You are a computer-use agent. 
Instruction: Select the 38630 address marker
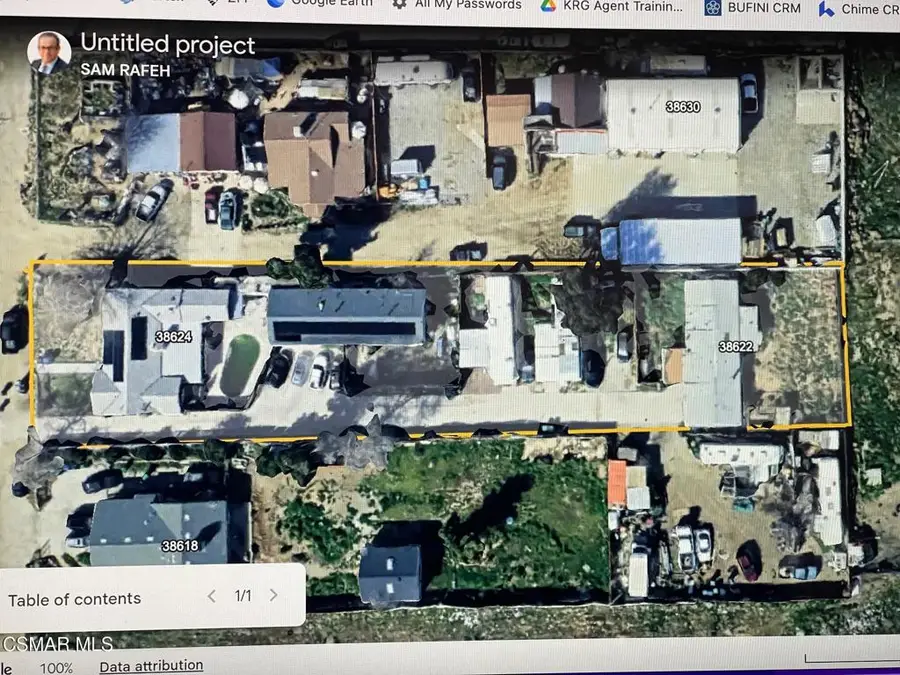tap(685, 106)
